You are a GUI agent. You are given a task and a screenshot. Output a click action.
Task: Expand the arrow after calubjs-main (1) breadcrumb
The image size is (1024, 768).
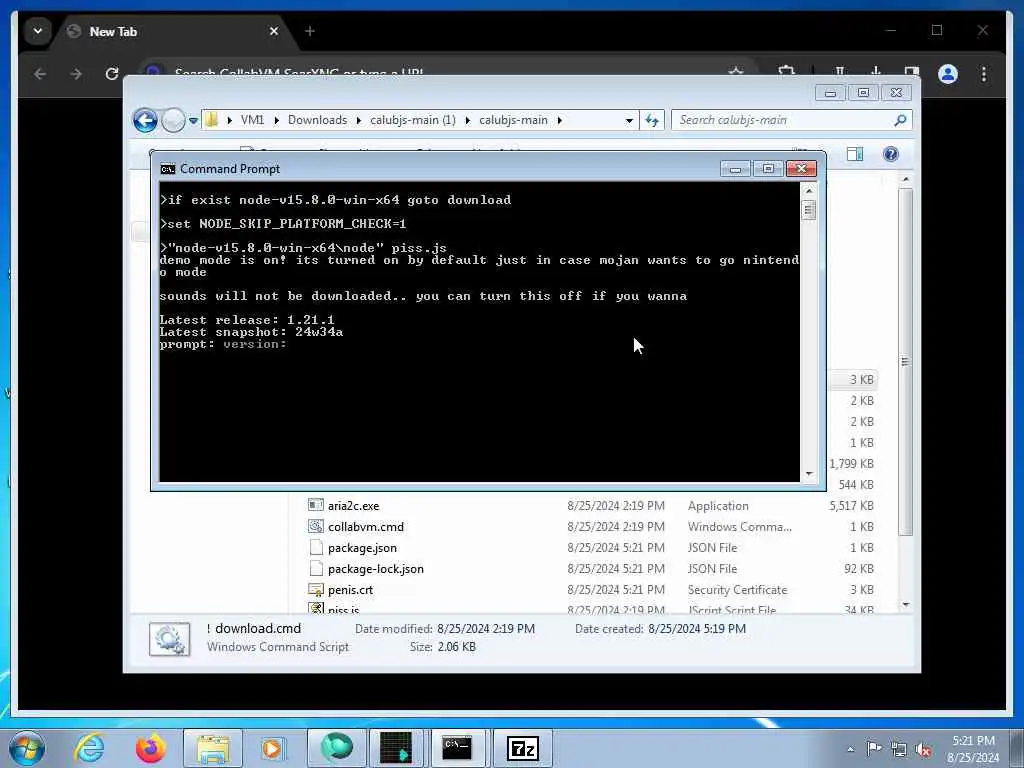(x=468, y=120)
